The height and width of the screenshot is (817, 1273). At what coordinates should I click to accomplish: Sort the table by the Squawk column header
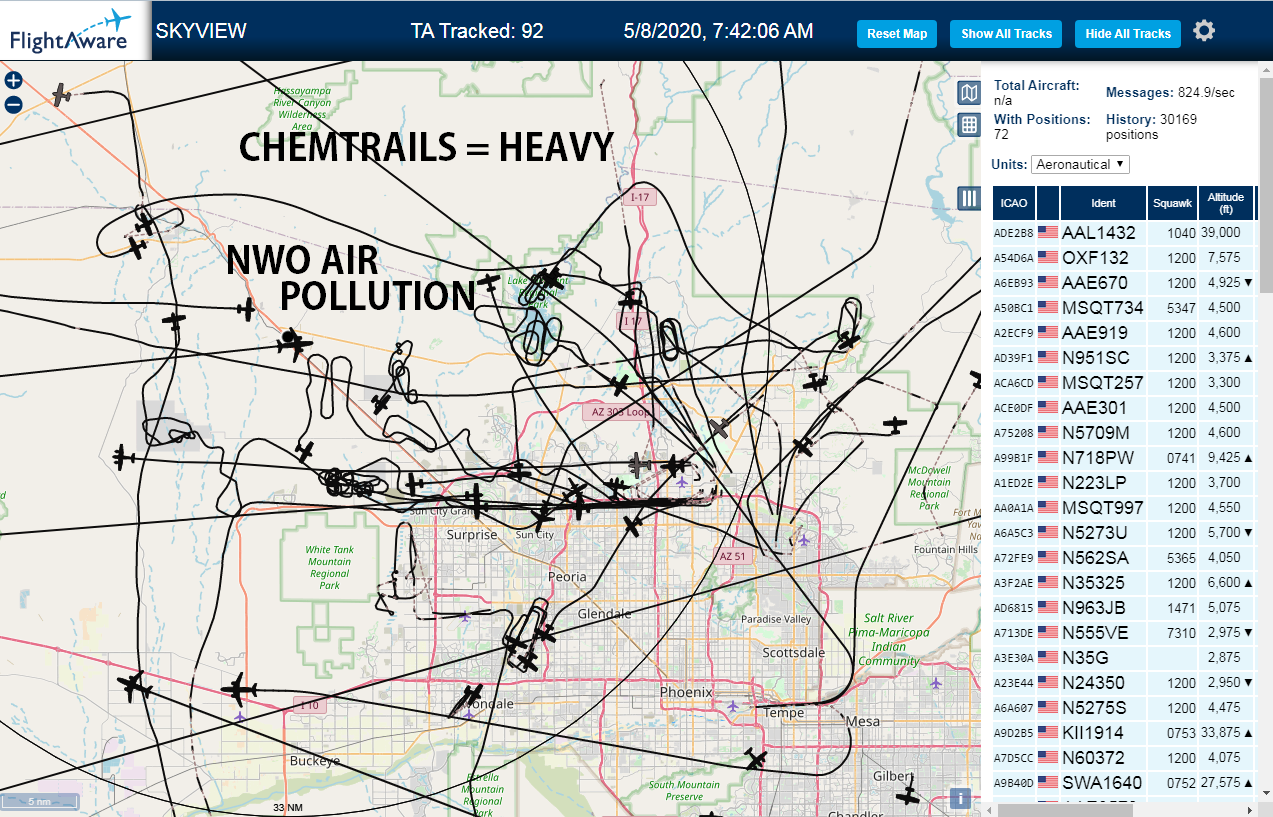[1172, 203]
